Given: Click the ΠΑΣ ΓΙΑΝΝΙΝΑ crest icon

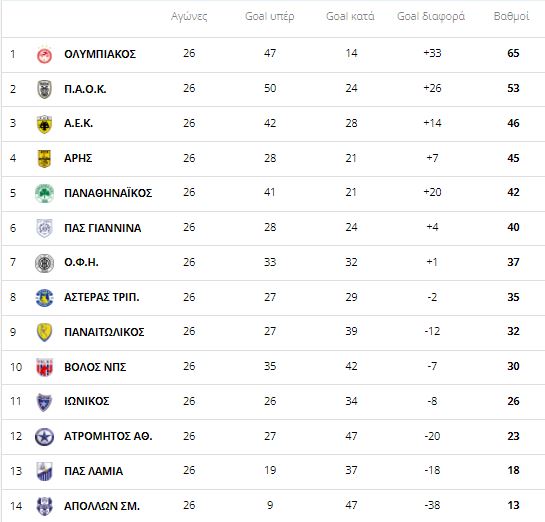Looking at the screenshot, I should (x=44, y=228).
